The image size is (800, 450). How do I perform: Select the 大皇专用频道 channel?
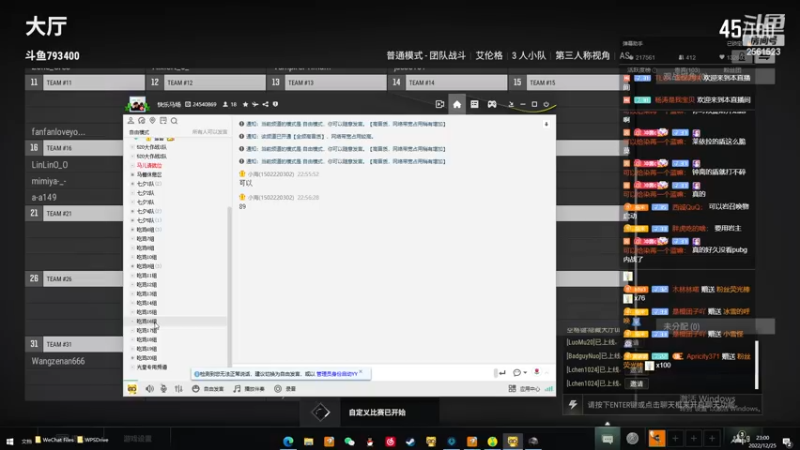point(152,367)
